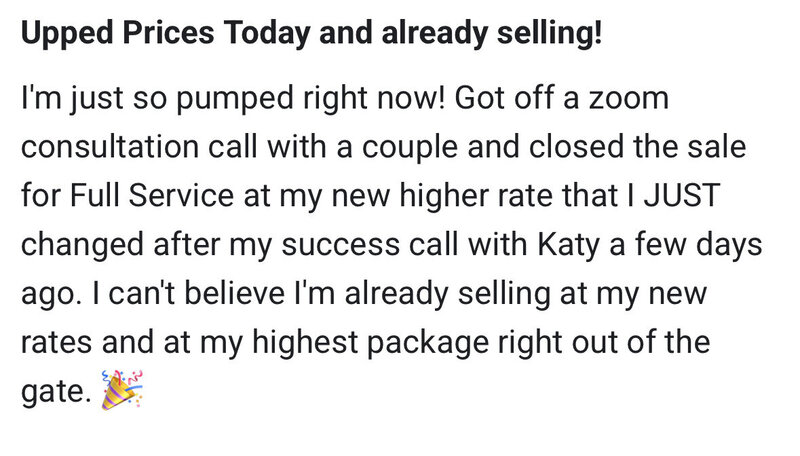The width and height of the screenshot is (800, 456).
Task: Click the bold post title
Action: [x=312, y=38]
